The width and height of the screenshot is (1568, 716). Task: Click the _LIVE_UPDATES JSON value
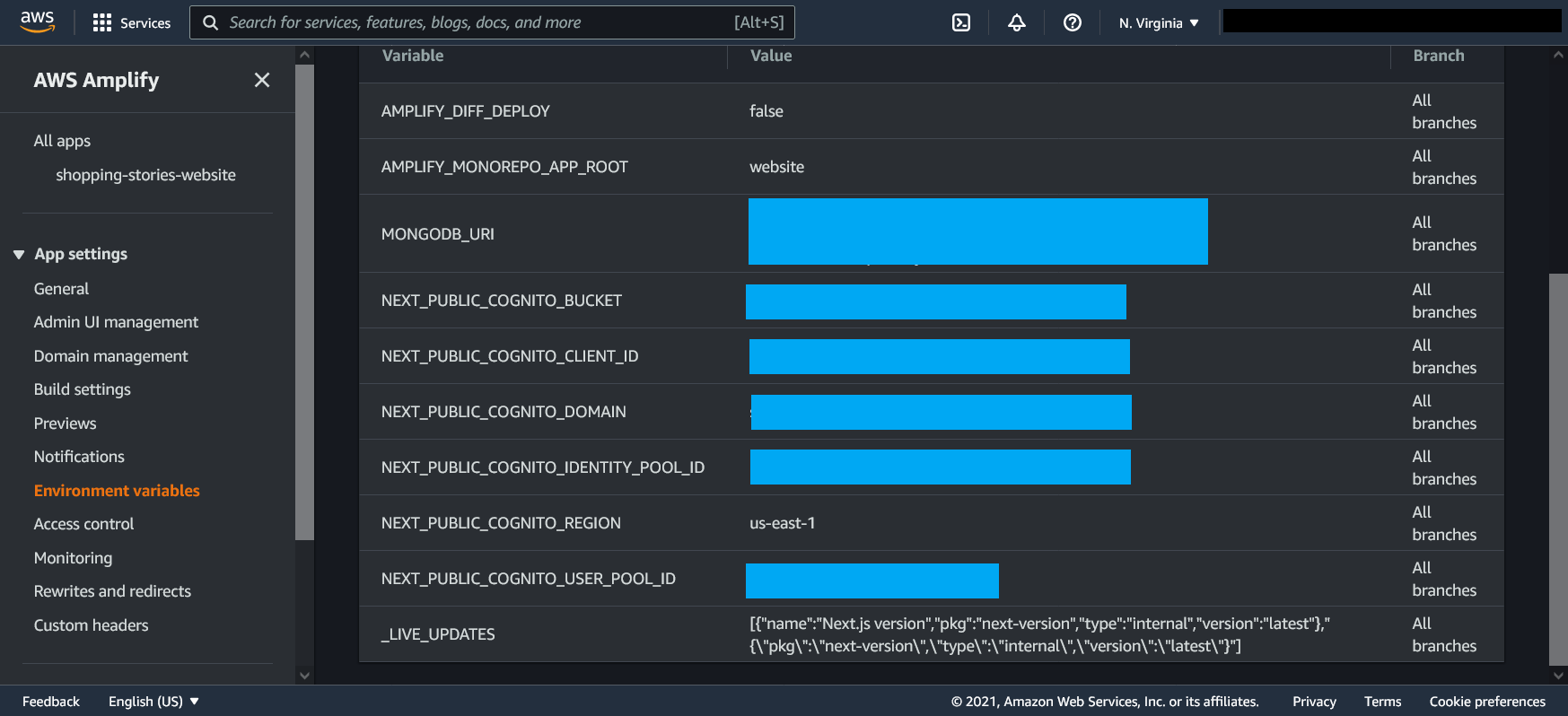pos(1039,634)
